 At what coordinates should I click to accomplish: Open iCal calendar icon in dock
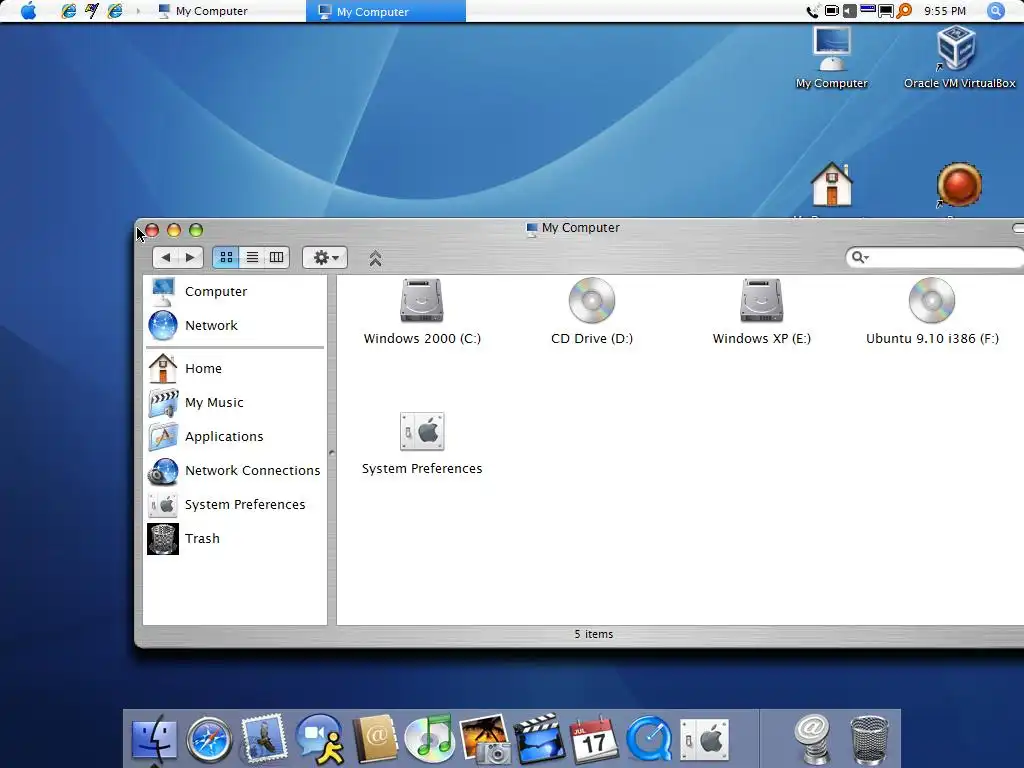point(593,739)
